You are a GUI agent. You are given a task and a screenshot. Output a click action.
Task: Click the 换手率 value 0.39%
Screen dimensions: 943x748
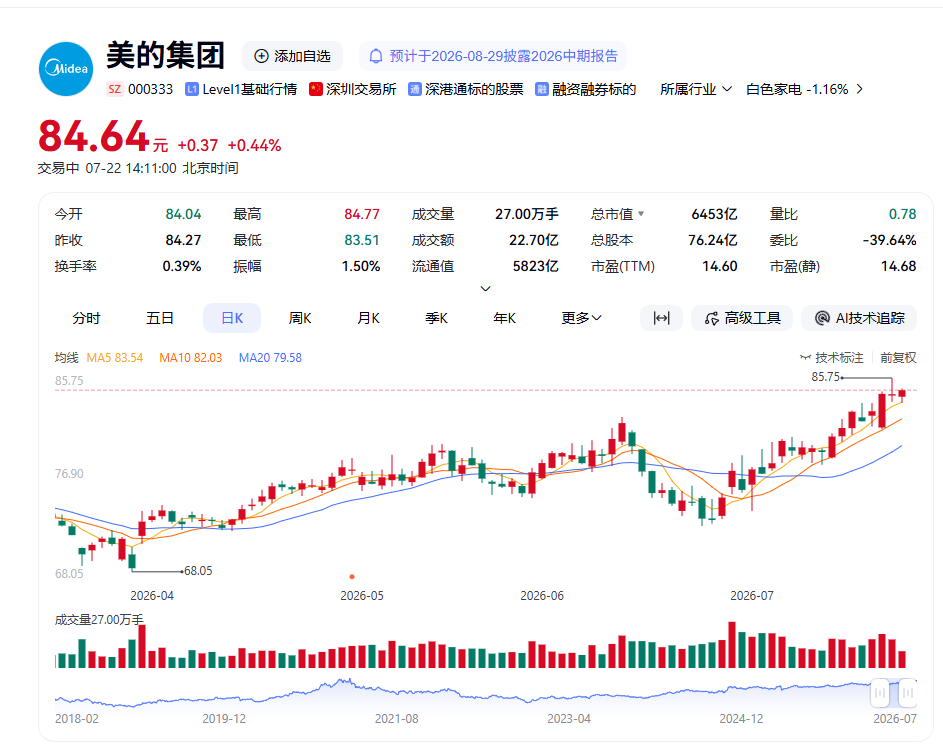point(182,266)
